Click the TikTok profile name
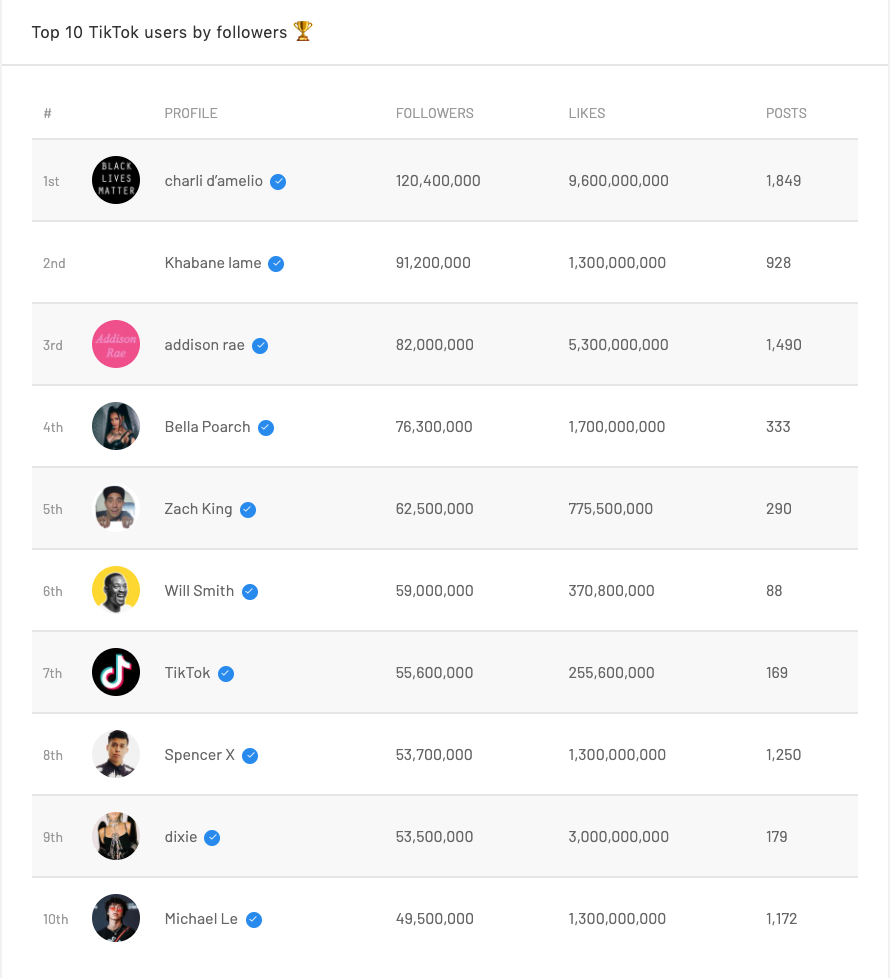890x978 pixels. click(187, 673)
